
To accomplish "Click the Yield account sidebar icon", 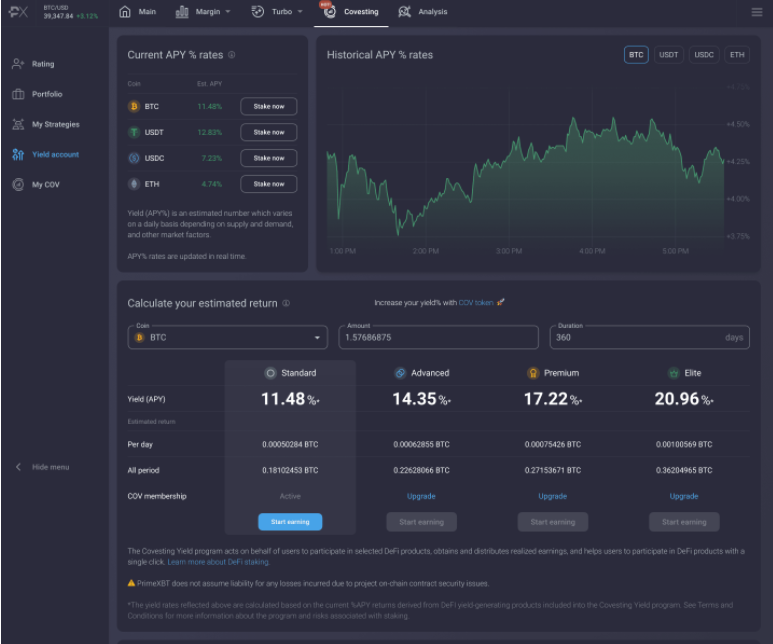I will tap(18, 154).
